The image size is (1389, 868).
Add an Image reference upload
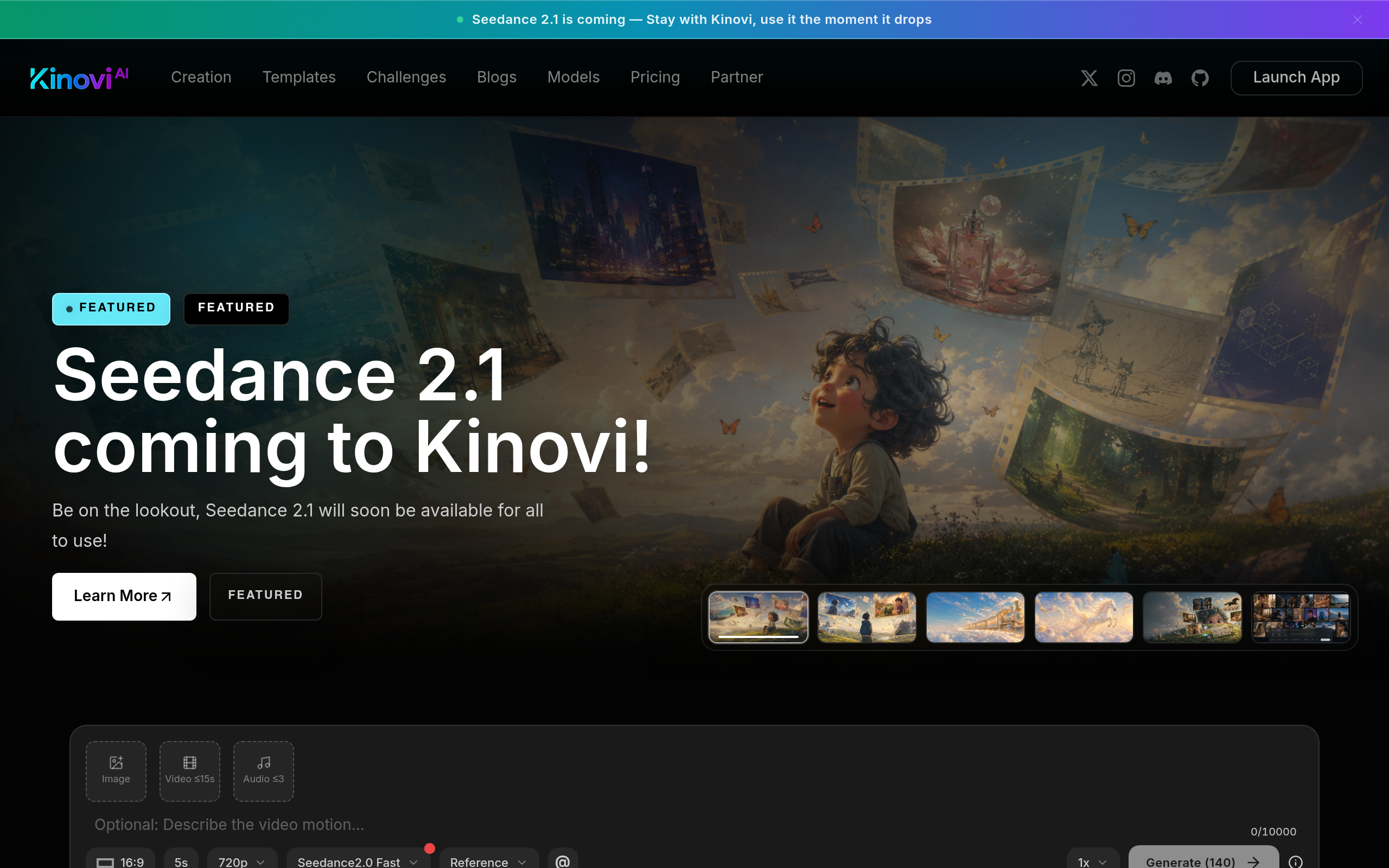(x=116, y=771)
